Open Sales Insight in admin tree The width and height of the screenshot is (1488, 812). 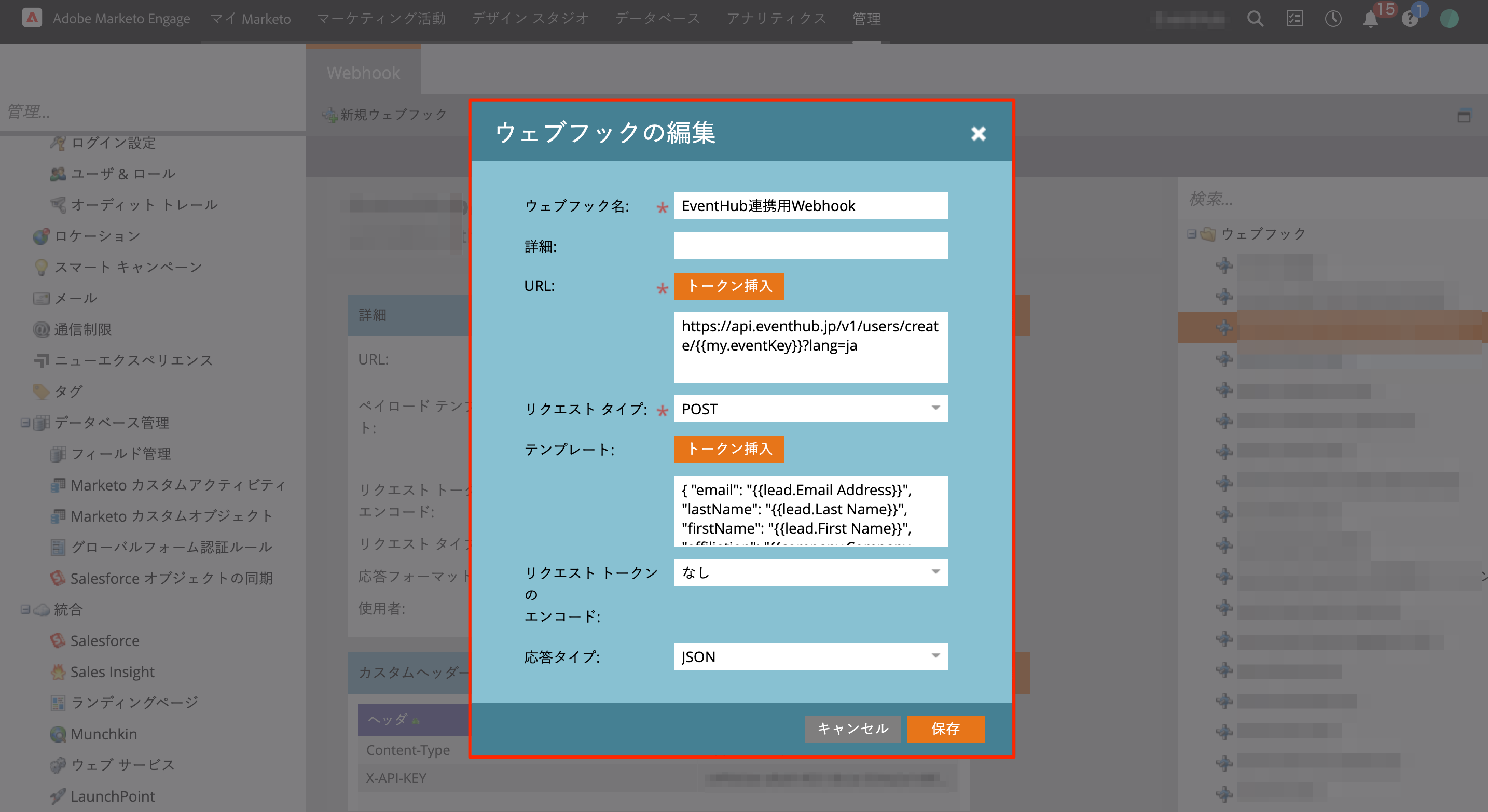click(x=112, y=672)
